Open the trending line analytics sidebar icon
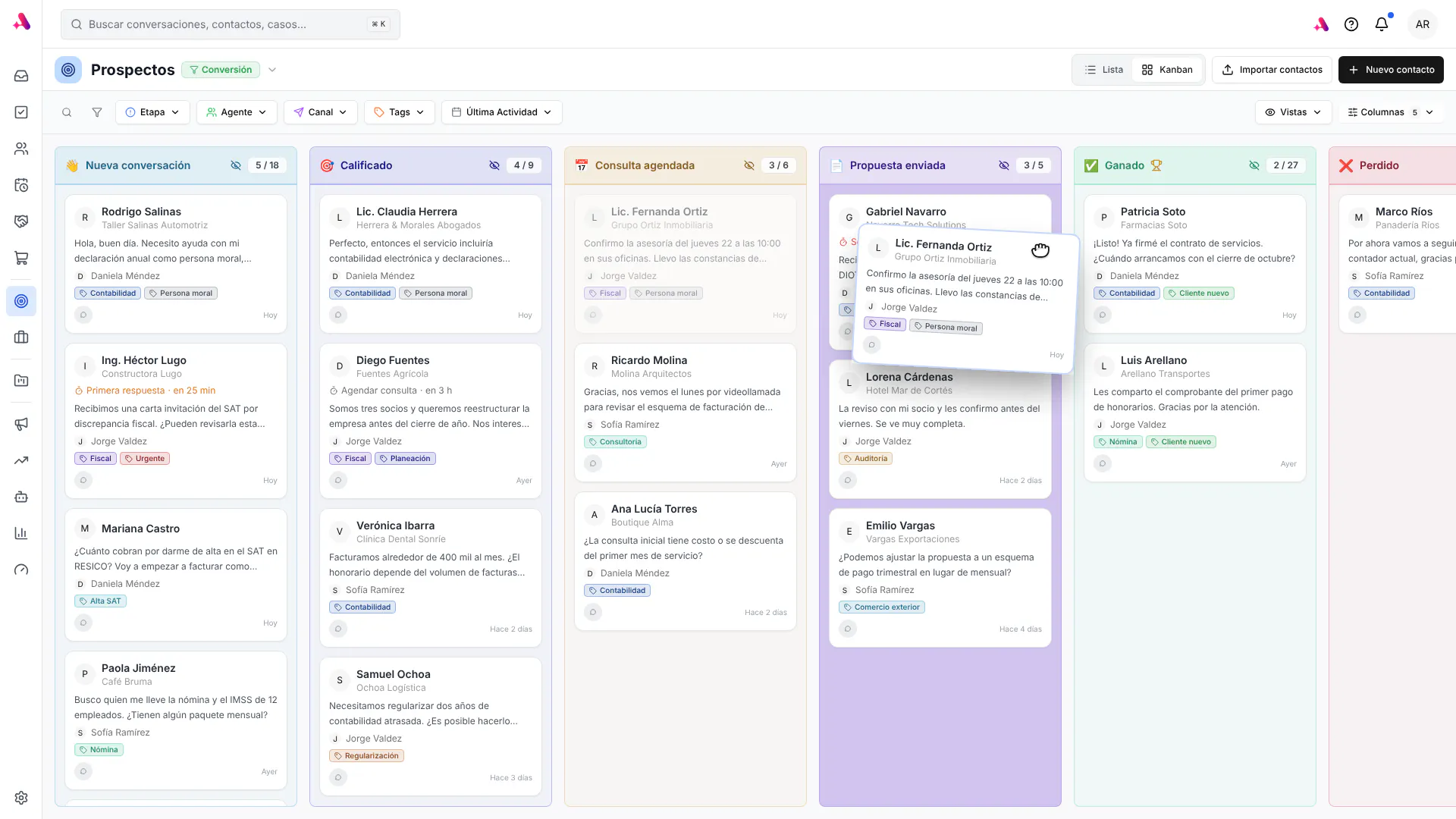1456x819 pixels. pos(21,460)
